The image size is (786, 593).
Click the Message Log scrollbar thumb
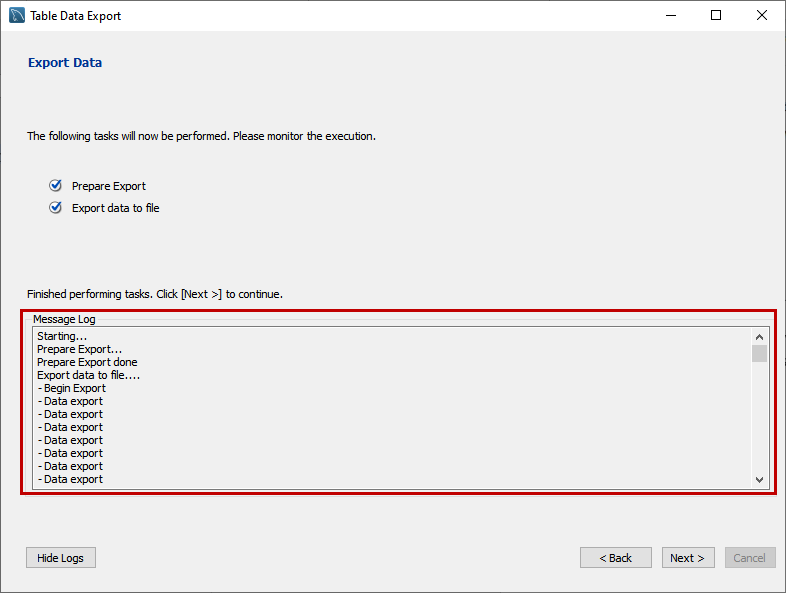tap(760, 354)
